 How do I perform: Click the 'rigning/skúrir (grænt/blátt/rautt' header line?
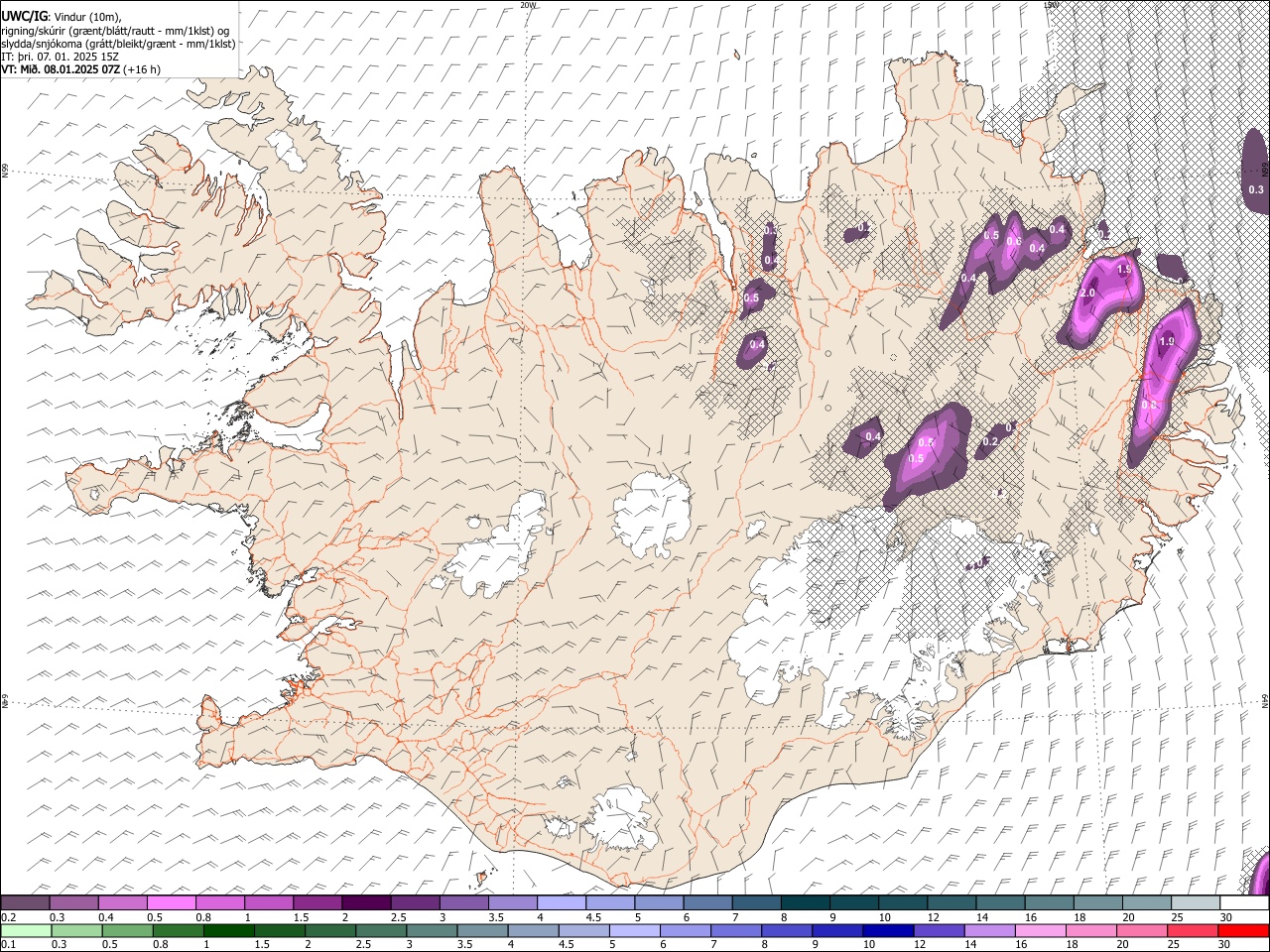click(x=117, y=31)
